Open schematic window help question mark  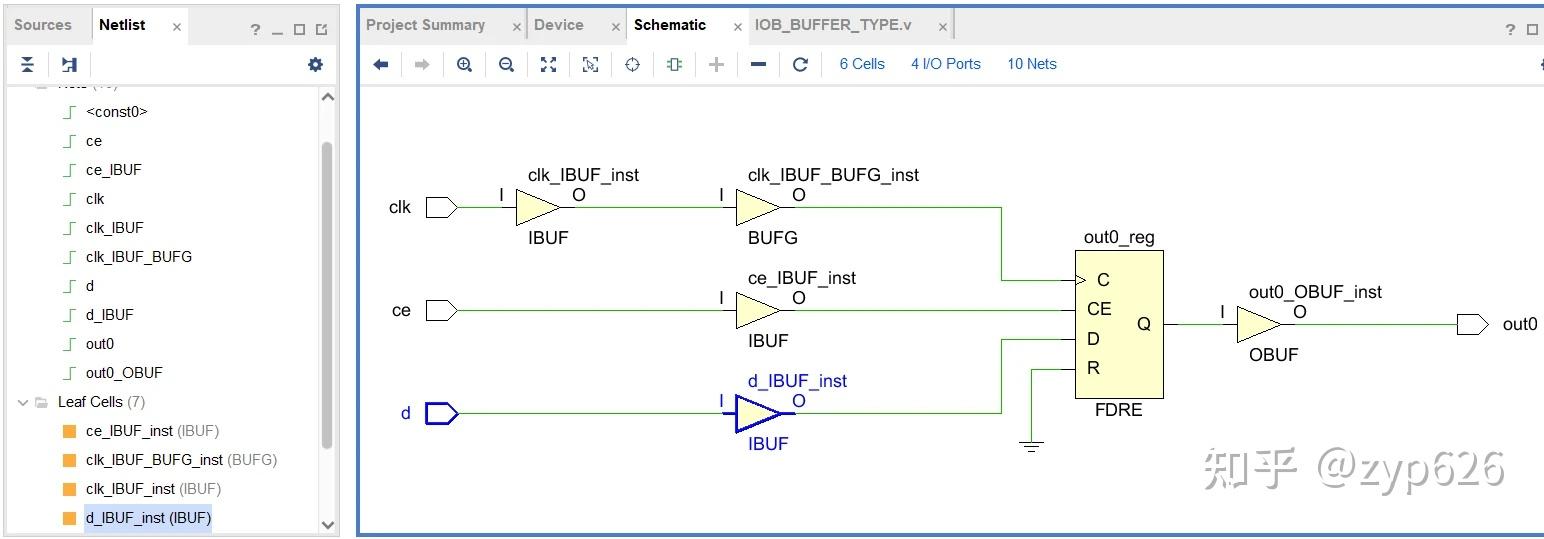[1510, 30]
